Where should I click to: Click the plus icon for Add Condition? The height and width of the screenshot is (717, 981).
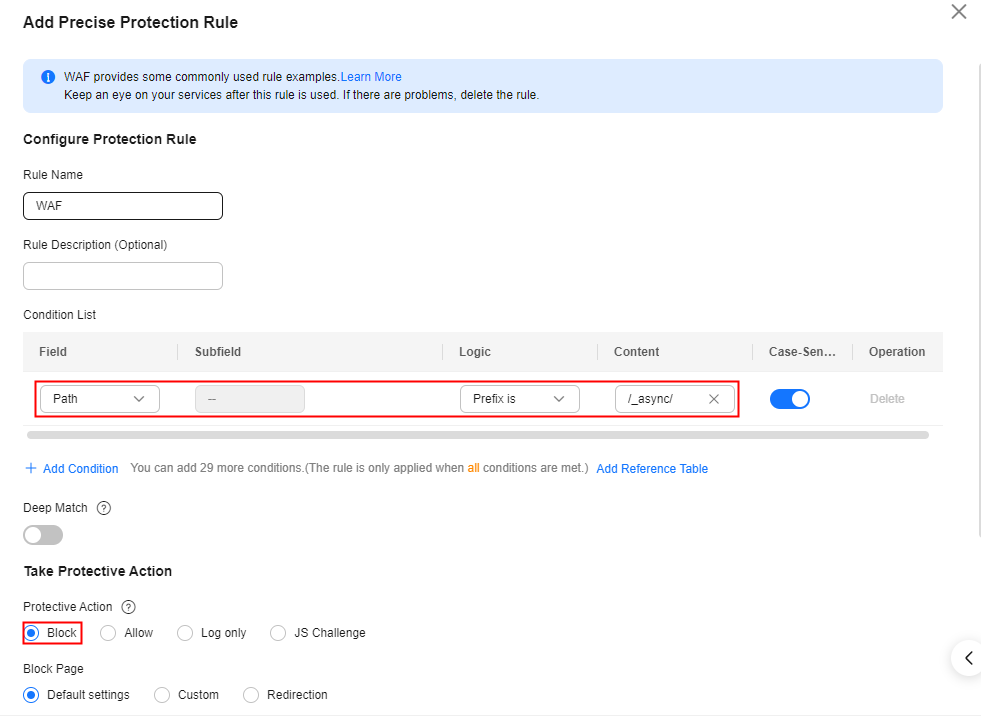tap(31, 468)
